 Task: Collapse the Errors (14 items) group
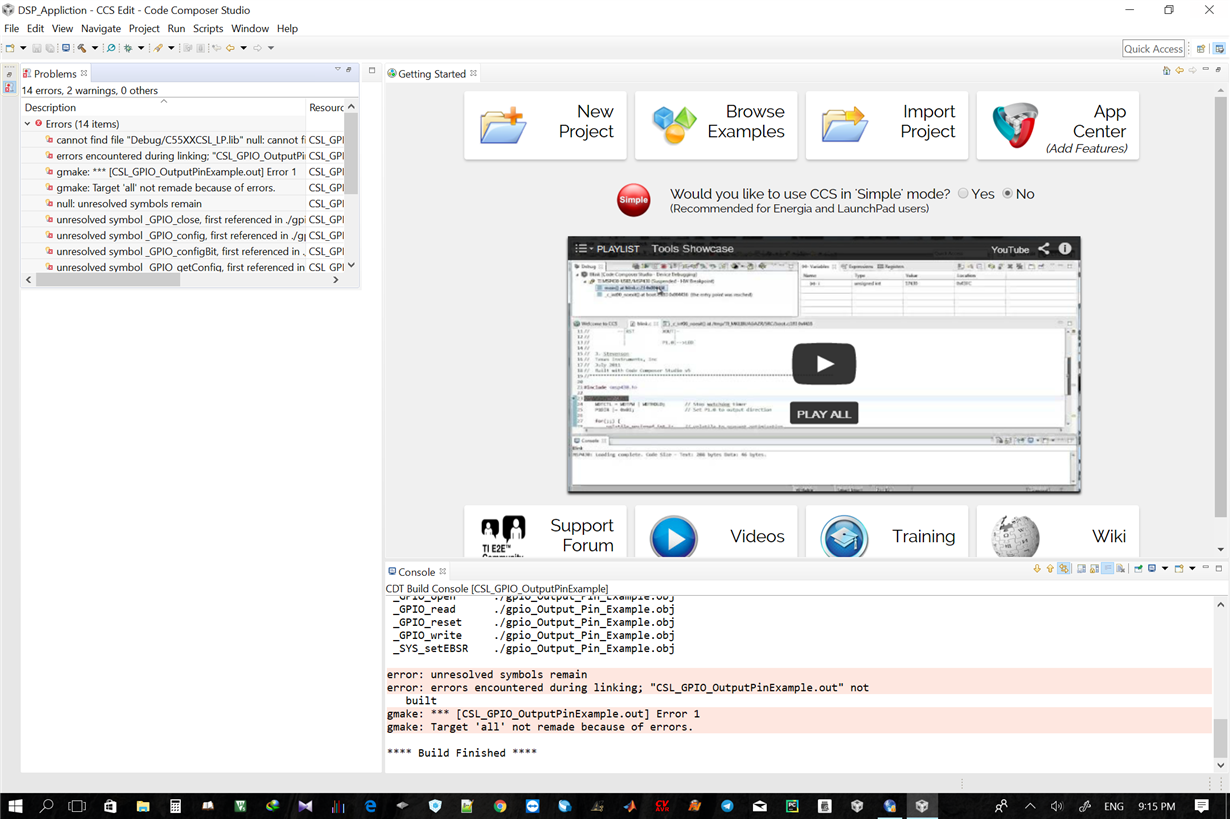point(28,124)
